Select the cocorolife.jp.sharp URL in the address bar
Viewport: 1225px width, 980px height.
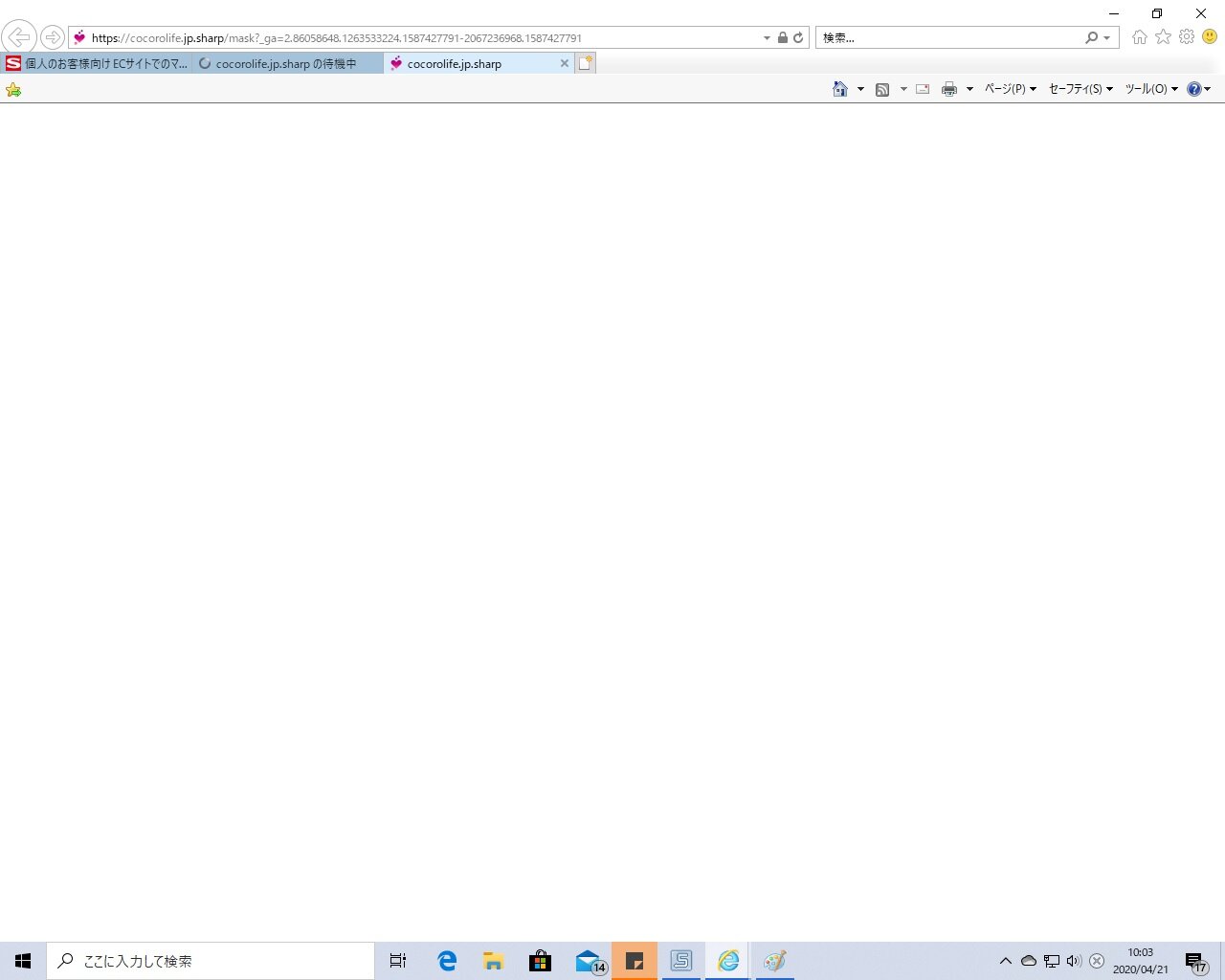pyautogui.click(x=337, y=38)
